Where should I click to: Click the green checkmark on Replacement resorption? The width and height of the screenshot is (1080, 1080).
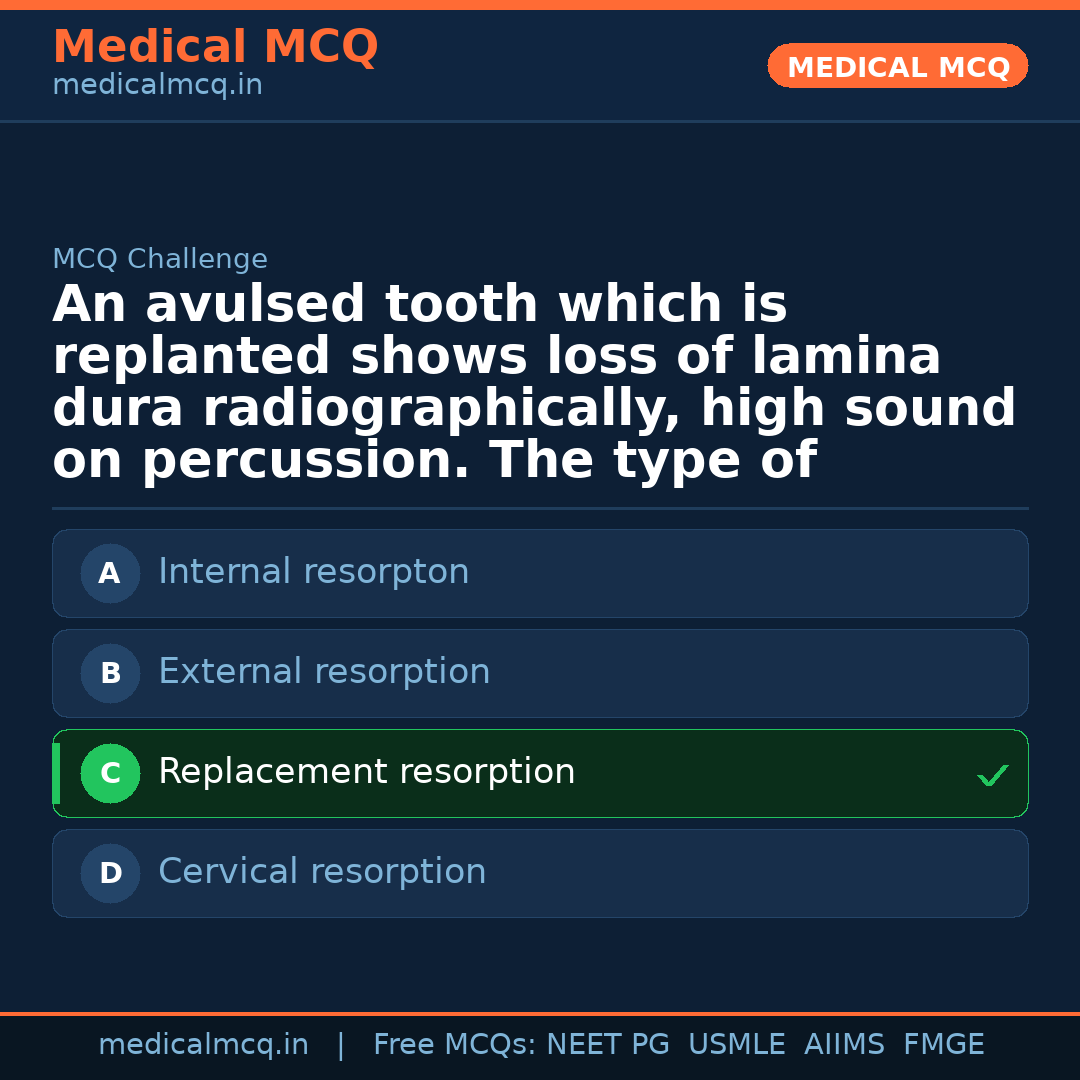(992, 775)
